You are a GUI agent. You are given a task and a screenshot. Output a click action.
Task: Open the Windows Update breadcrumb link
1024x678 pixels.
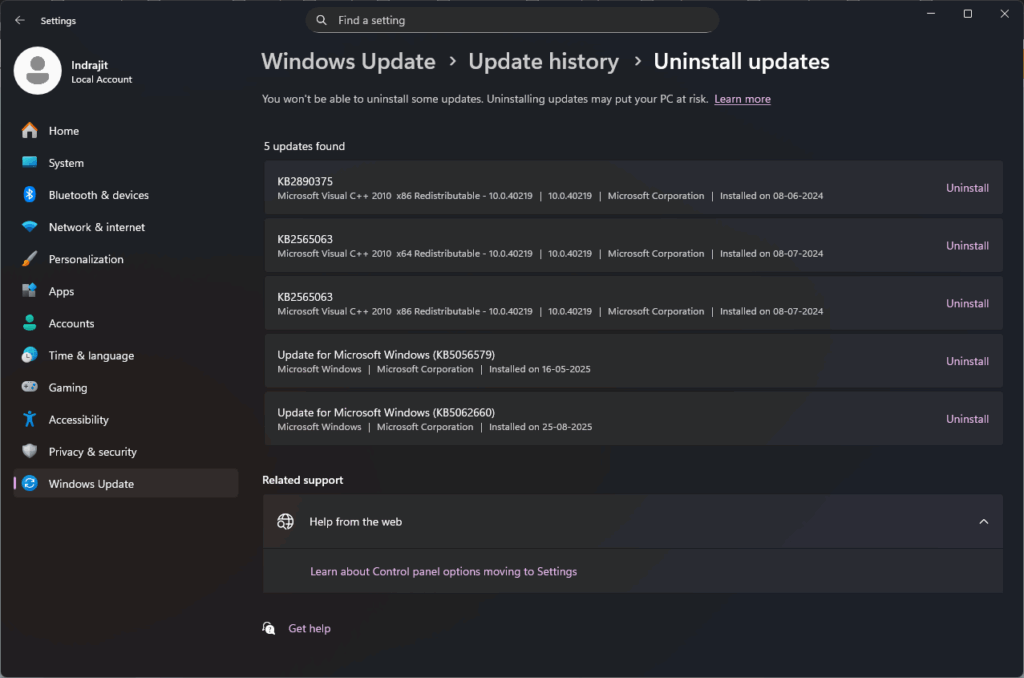(348, 61)
